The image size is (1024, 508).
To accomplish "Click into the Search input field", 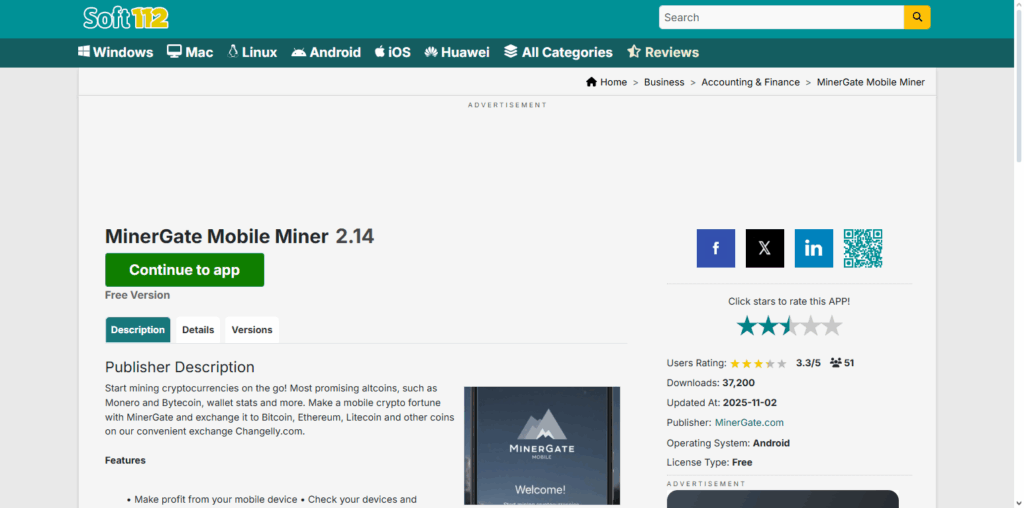I will point(781,17).
